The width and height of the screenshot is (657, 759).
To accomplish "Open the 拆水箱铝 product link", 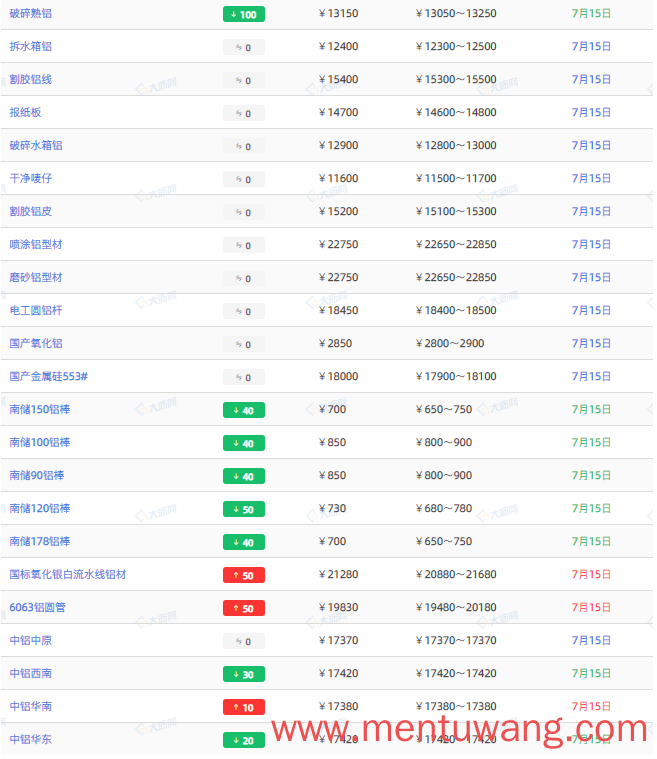I will [31, 46].
